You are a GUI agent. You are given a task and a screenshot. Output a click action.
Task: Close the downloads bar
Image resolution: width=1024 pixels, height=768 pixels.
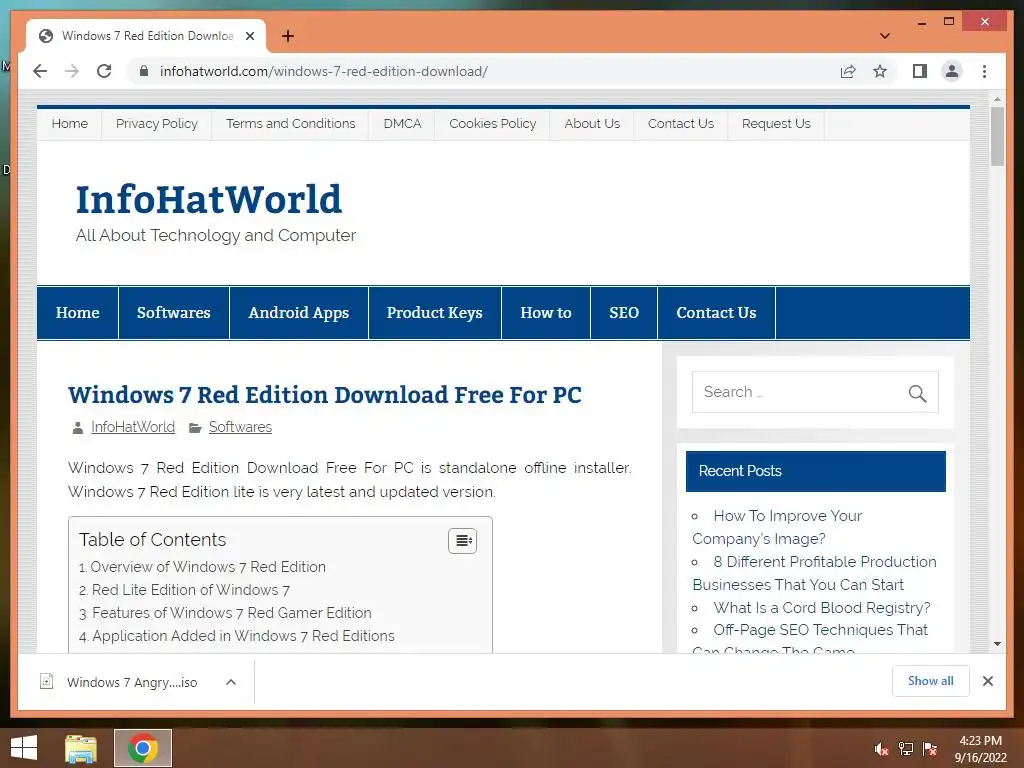tap(987, 681)
